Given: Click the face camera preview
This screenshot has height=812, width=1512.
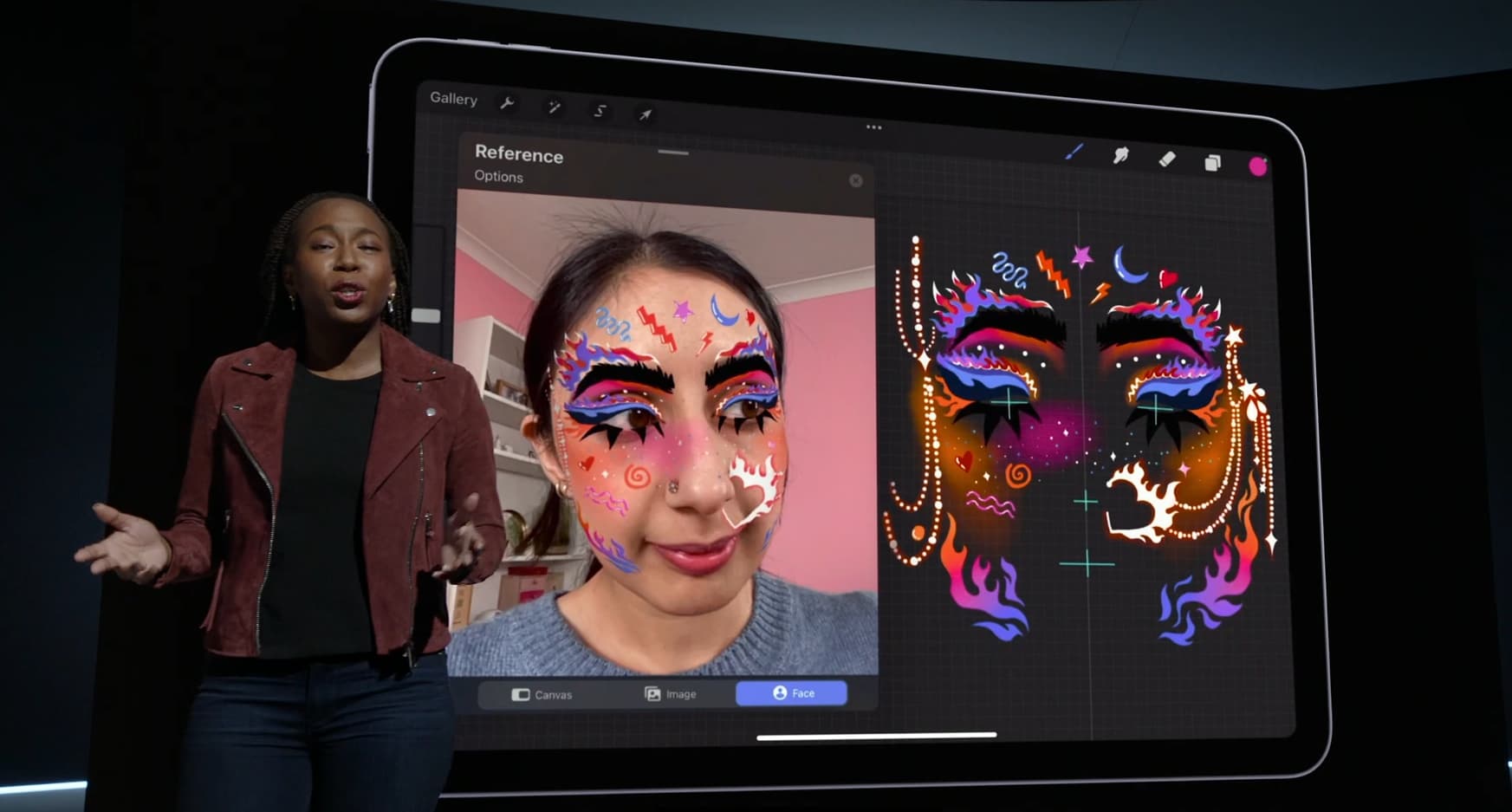Looking at the screenshot, I should click(665, 433).
